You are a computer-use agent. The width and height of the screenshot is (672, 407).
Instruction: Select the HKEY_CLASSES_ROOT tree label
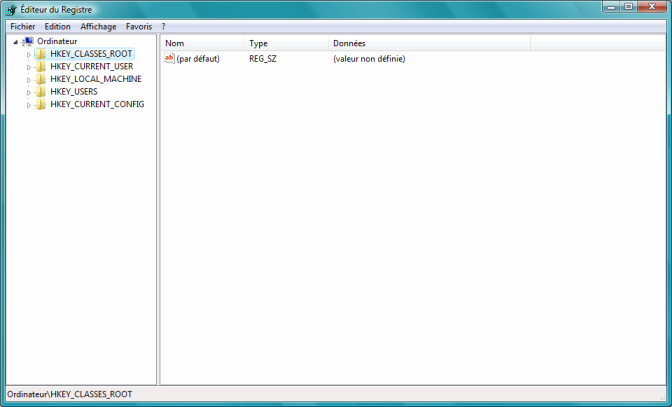pos(91,54)
